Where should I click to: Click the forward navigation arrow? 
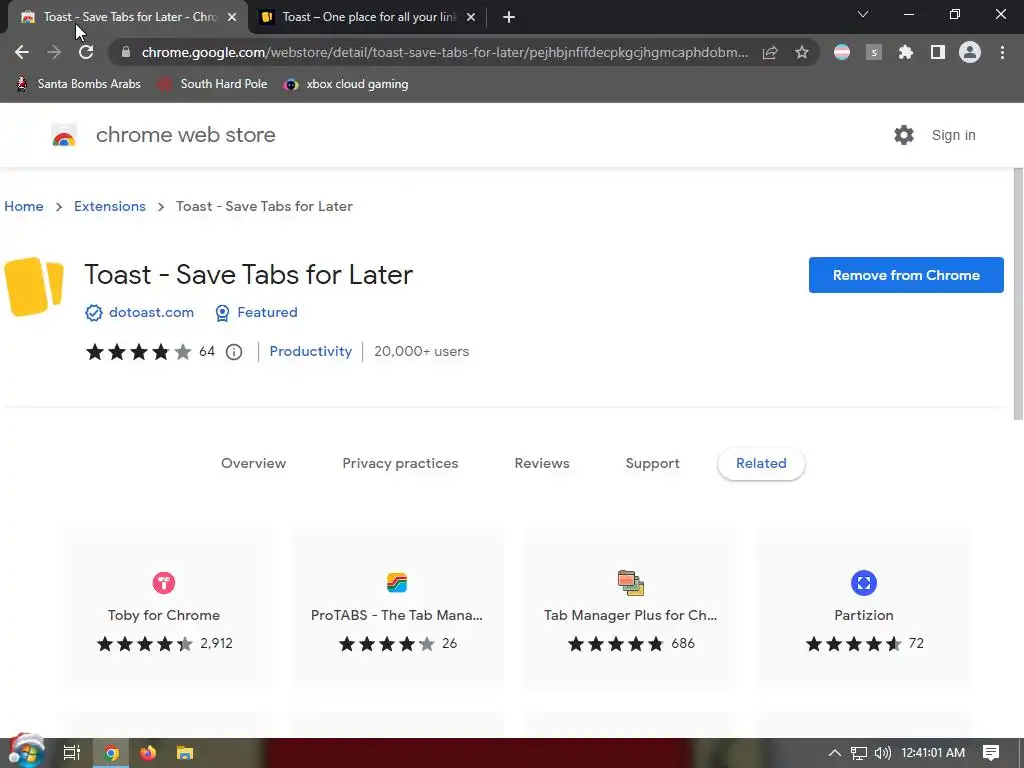[x=54, y=52]
